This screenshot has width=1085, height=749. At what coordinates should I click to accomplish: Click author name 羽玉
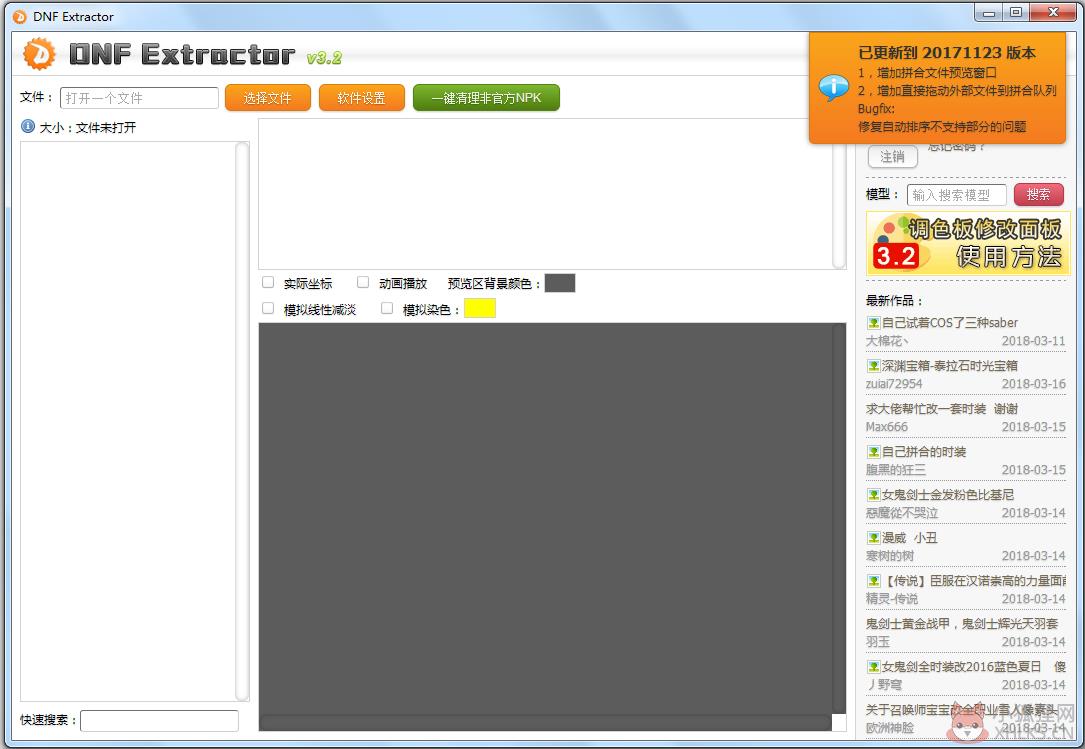(877, 641)
